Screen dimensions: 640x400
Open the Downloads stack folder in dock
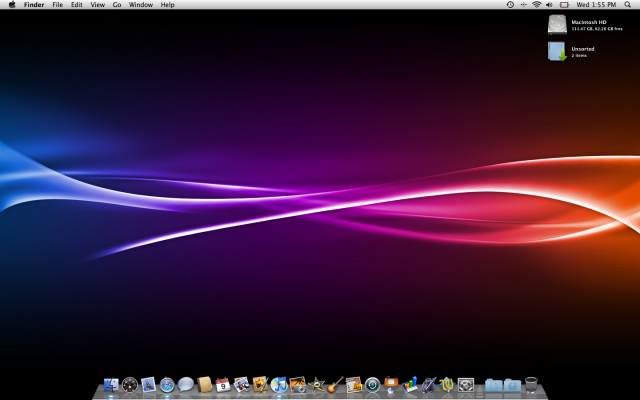coord(512,385)
